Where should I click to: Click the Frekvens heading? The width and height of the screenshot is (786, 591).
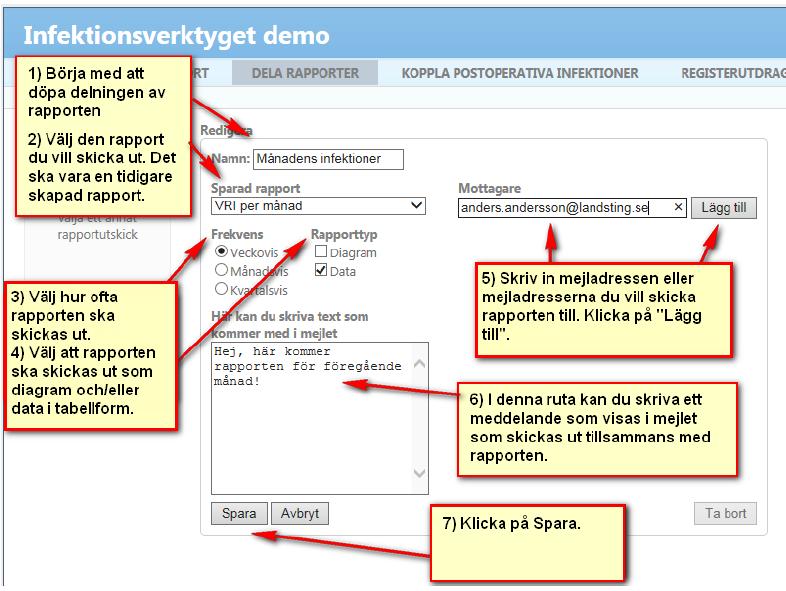[237, 235]
